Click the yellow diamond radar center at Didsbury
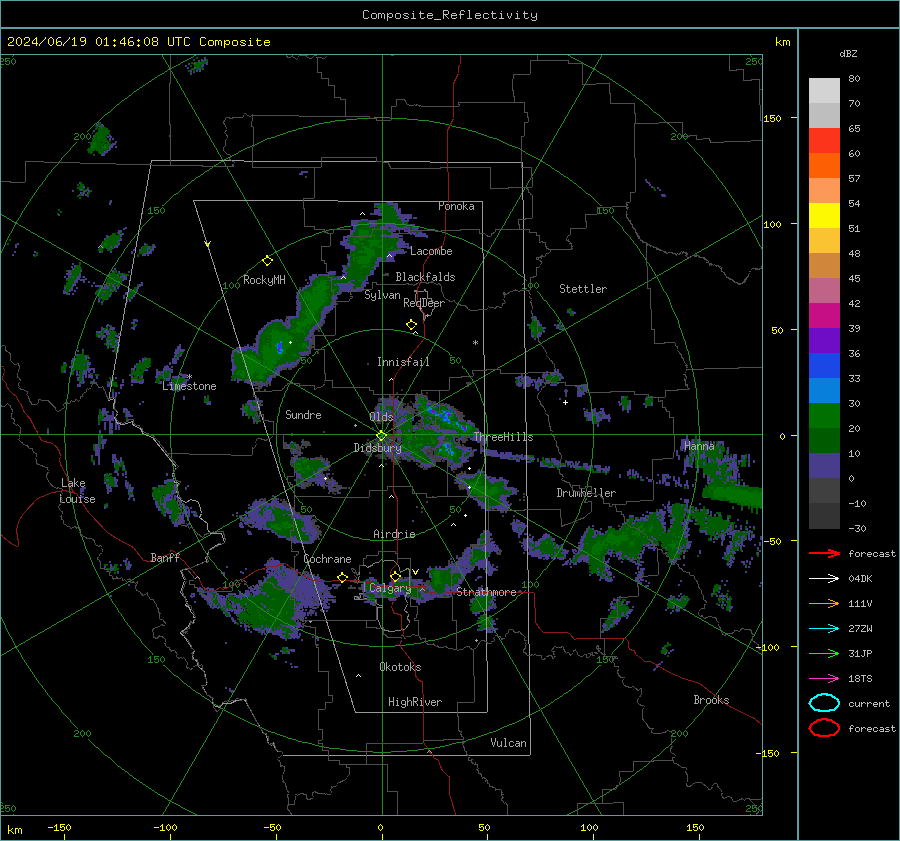 tap(381, 436)
